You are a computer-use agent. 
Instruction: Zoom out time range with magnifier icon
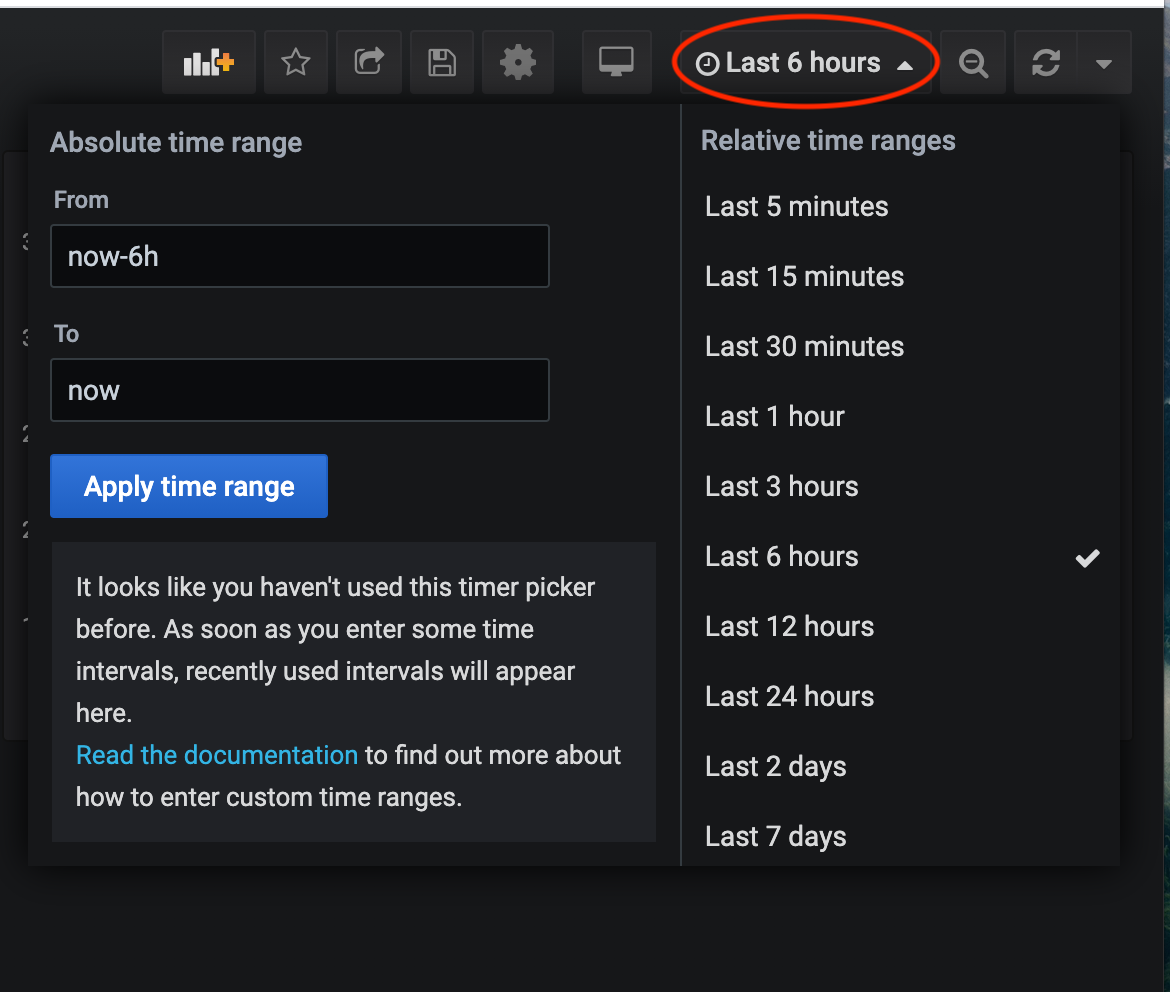point(972,63)
